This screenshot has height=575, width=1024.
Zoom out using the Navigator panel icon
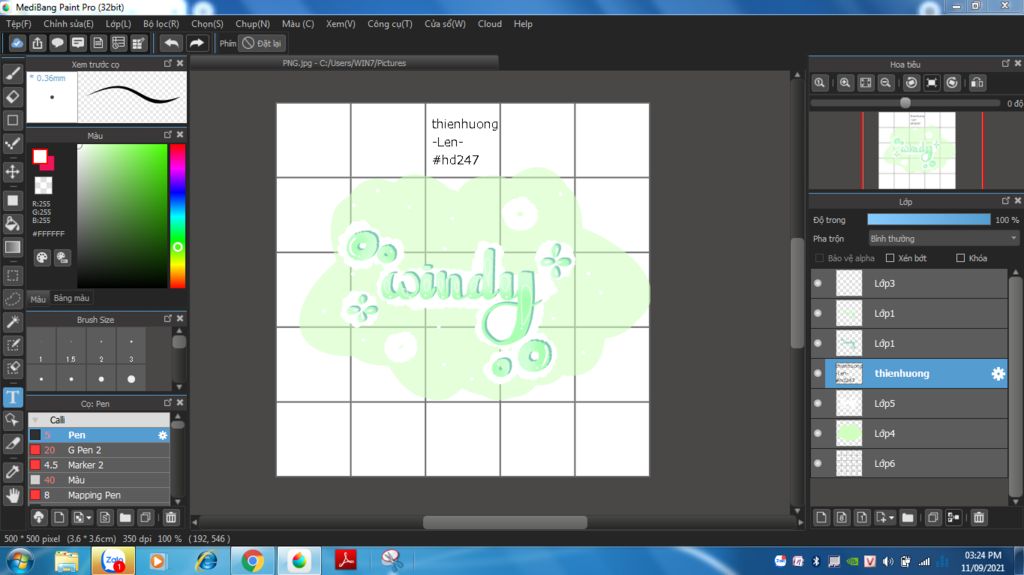[886, 83]
